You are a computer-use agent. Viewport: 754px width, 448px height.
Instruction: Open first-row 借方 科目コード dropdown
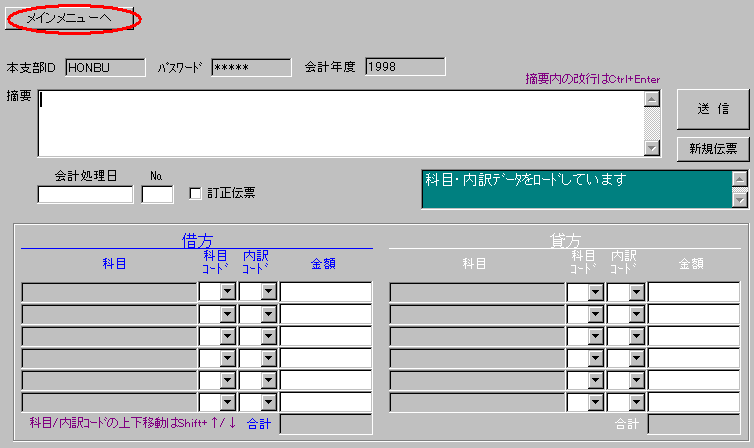[x=227, y=292]
